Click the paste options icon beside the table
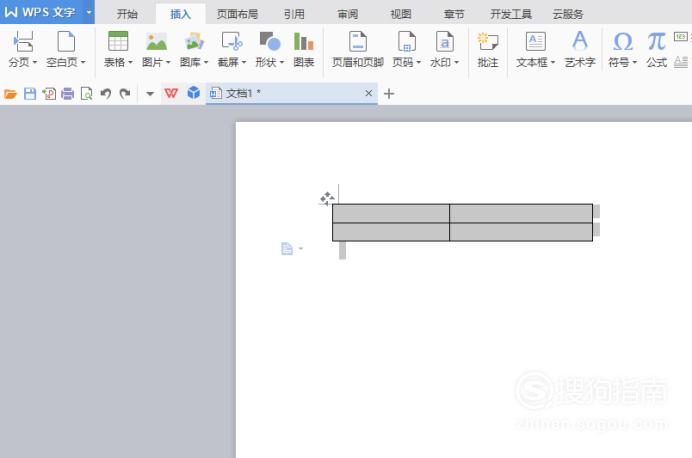Image resolution: width=692 pixels, height=458 pixels. [x=287, y=249]
